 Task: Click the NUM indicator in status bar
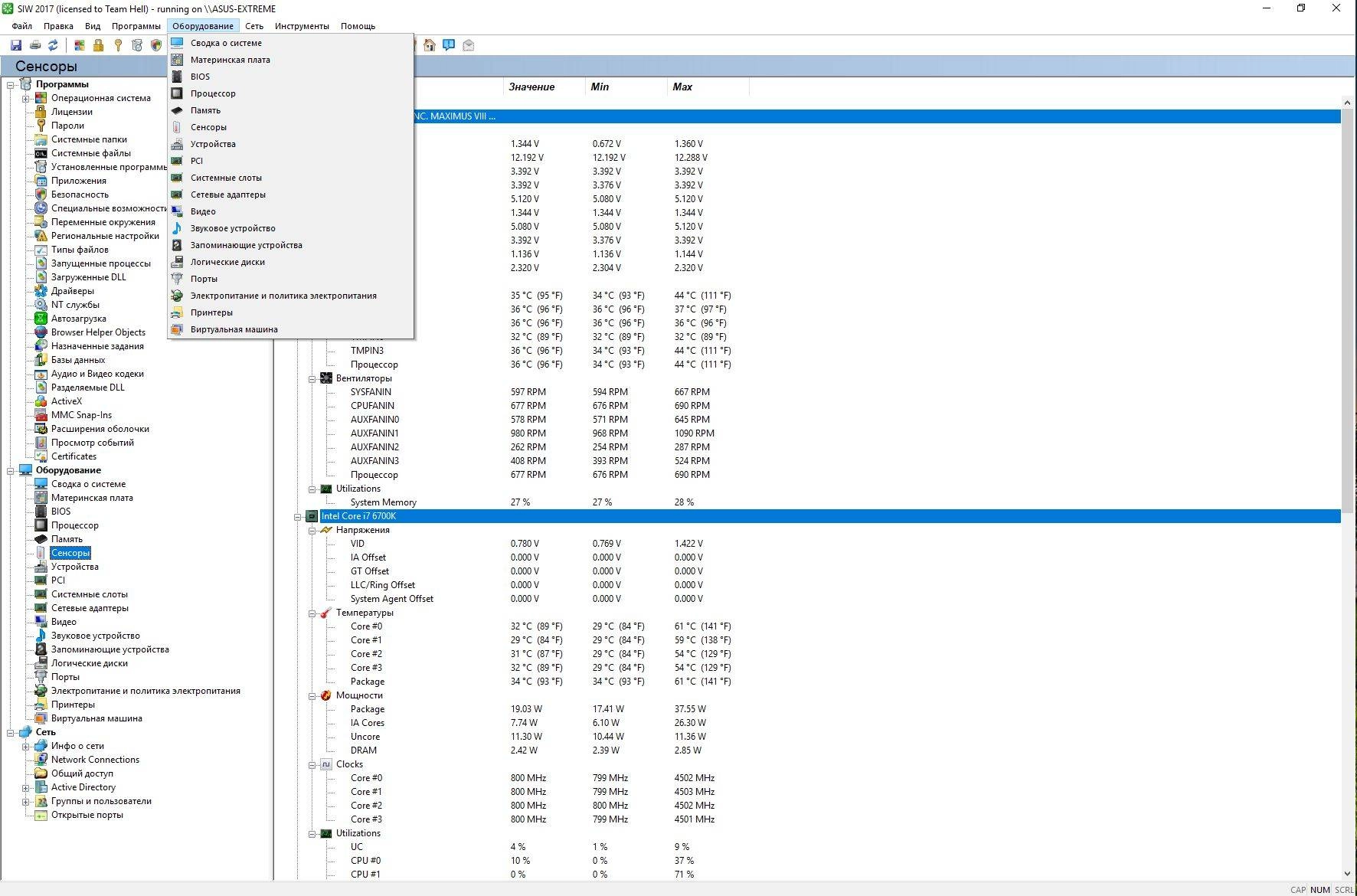click(x=1320, y=890)
